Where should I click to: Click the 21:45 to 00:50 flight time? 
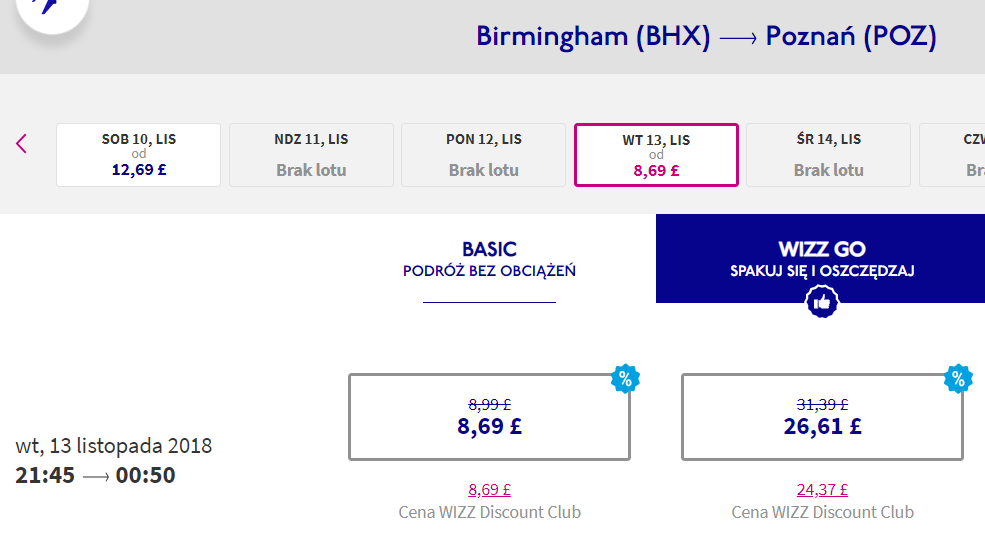tap(95, 476)
